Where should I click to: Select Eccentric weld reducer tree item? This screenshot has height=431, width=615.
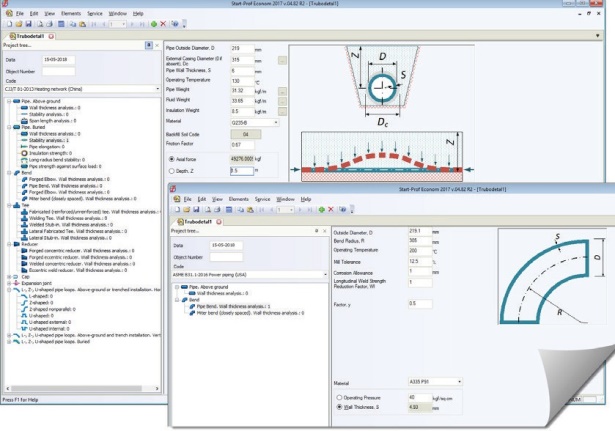tap(80, 270)
